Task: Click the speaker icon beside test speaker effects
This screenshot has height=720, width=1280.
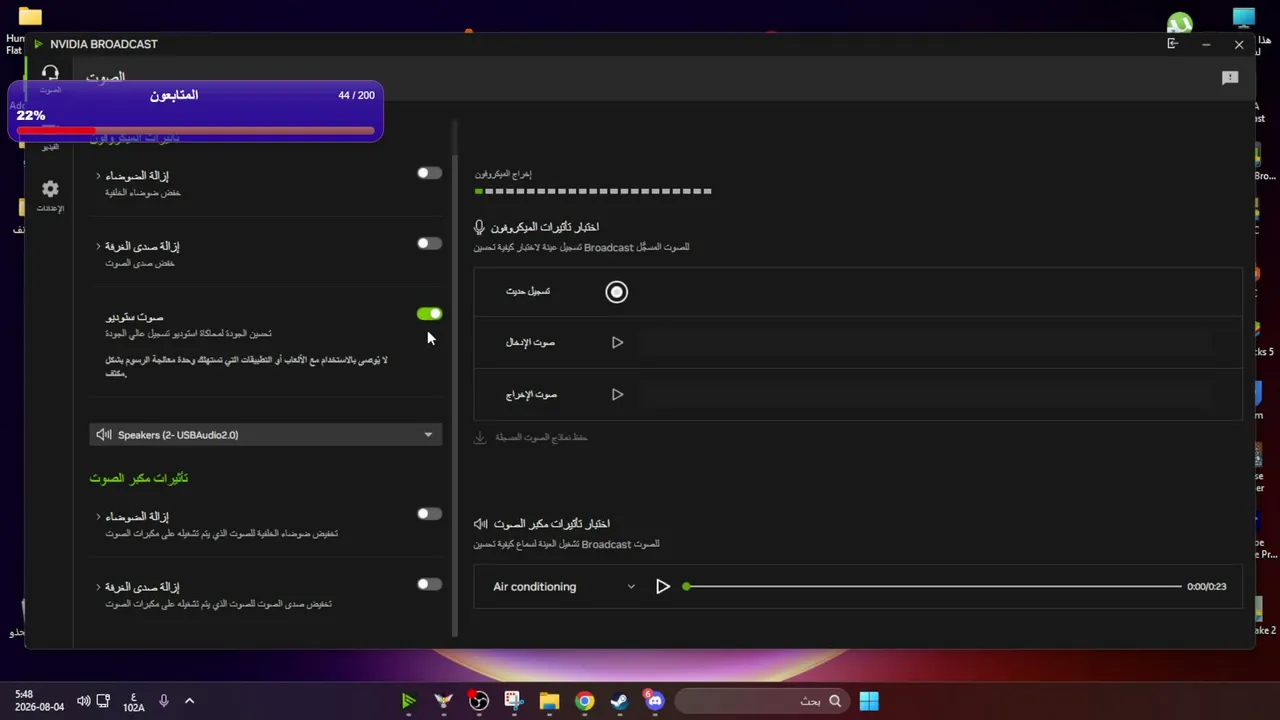Action: [x=480, y=524]
